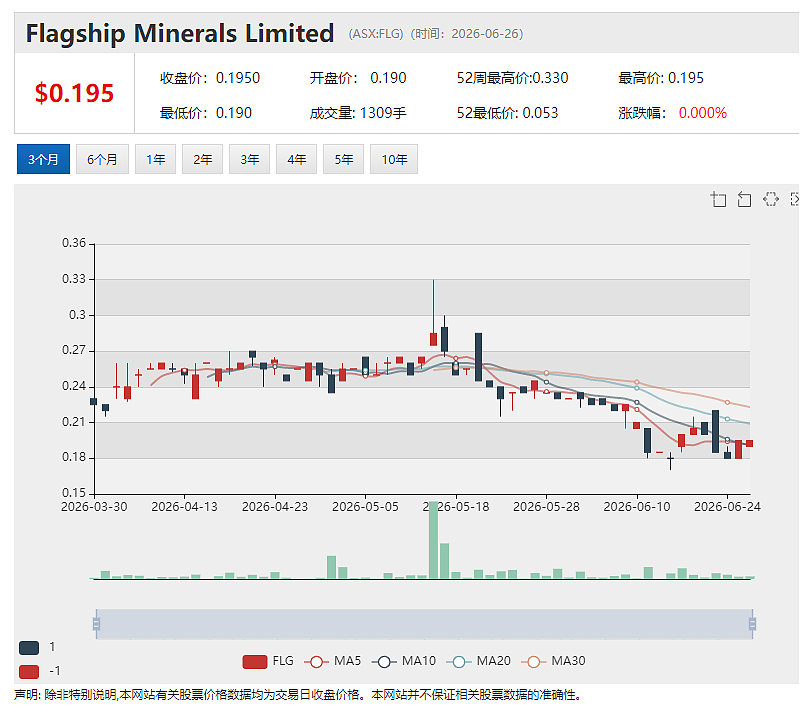This screenshot has width=812, height=722.
Task: Toggle the FLG candlestick legend item
Action: pos(268,661)
